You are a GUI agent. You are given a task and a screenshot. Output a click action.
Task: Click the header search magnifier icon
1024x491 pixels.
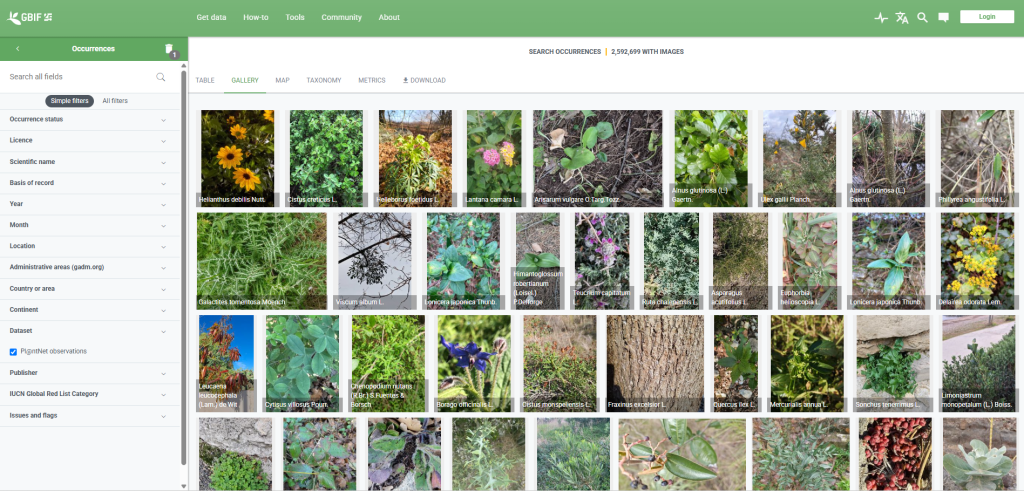pos(922,18)
